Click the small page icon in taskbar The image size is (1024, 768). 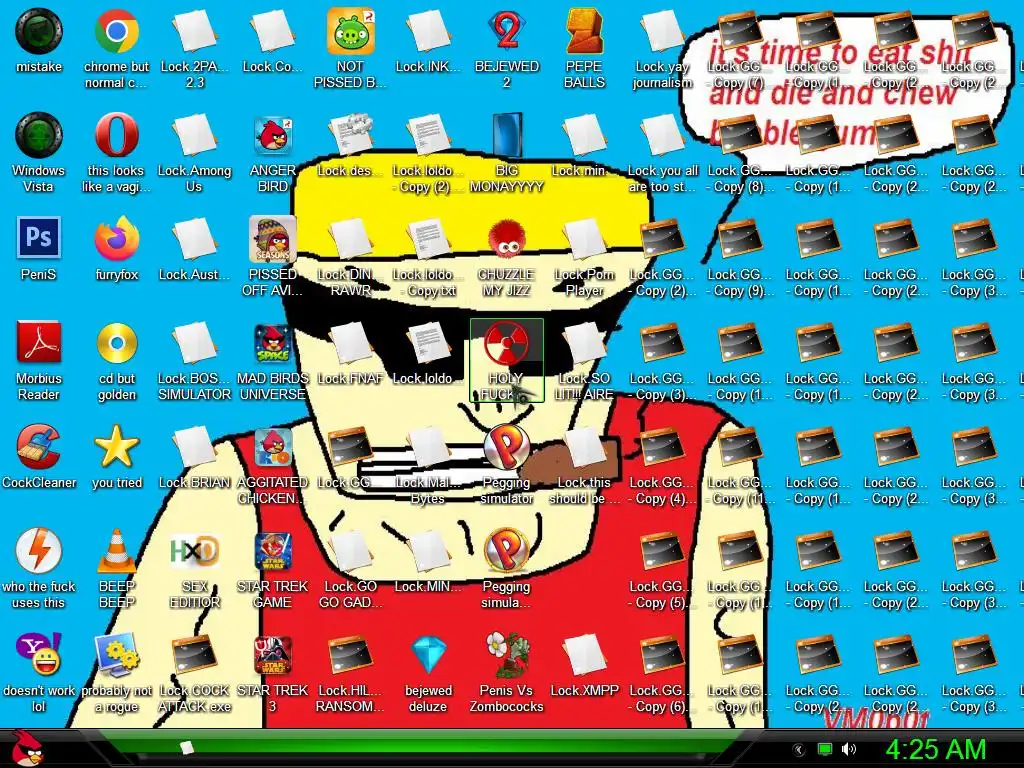(x=187, y=748)
